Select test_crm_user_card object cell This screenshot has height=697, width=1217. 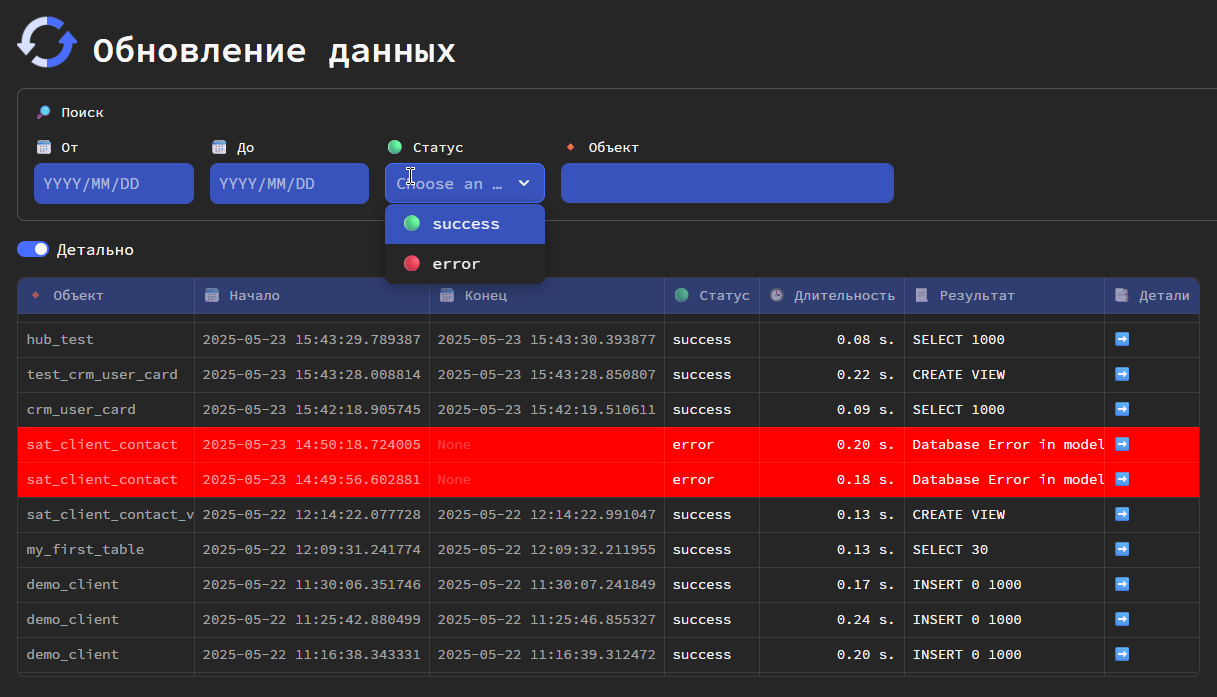(106, 374)
